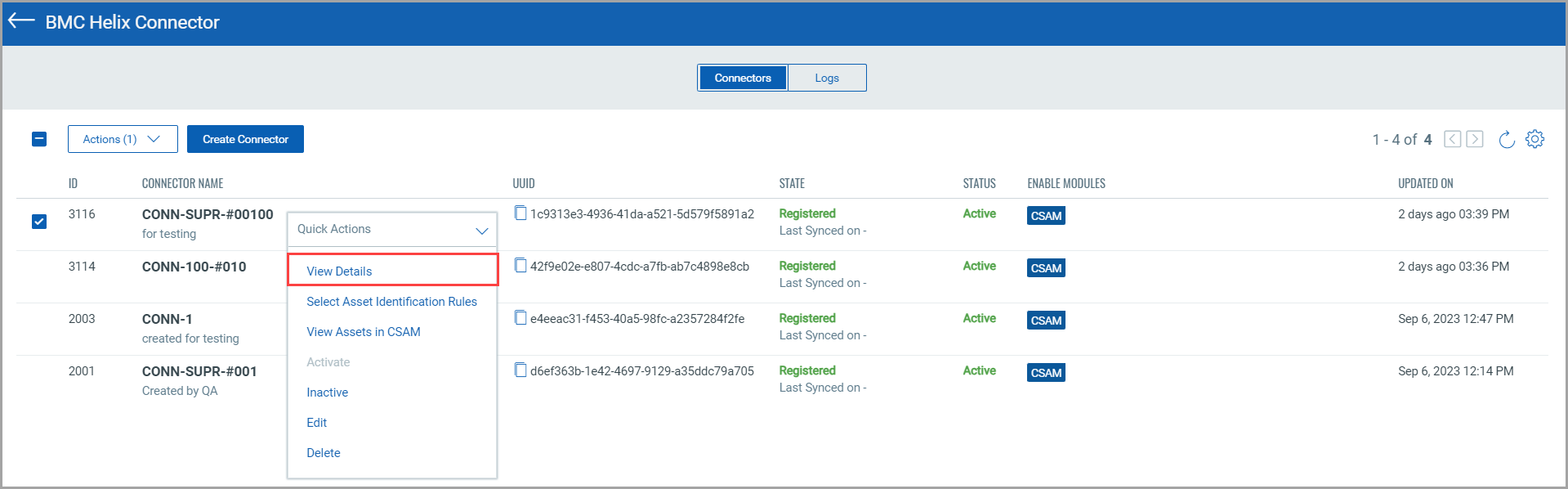
Task: Choose Delete from the quick actions menu
Action: tap(324, 453)
